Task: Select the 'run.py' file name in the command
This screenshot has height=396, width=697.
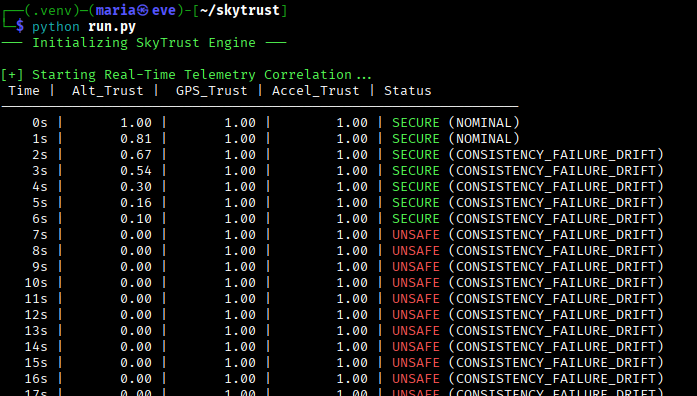Action: point(112,27)
